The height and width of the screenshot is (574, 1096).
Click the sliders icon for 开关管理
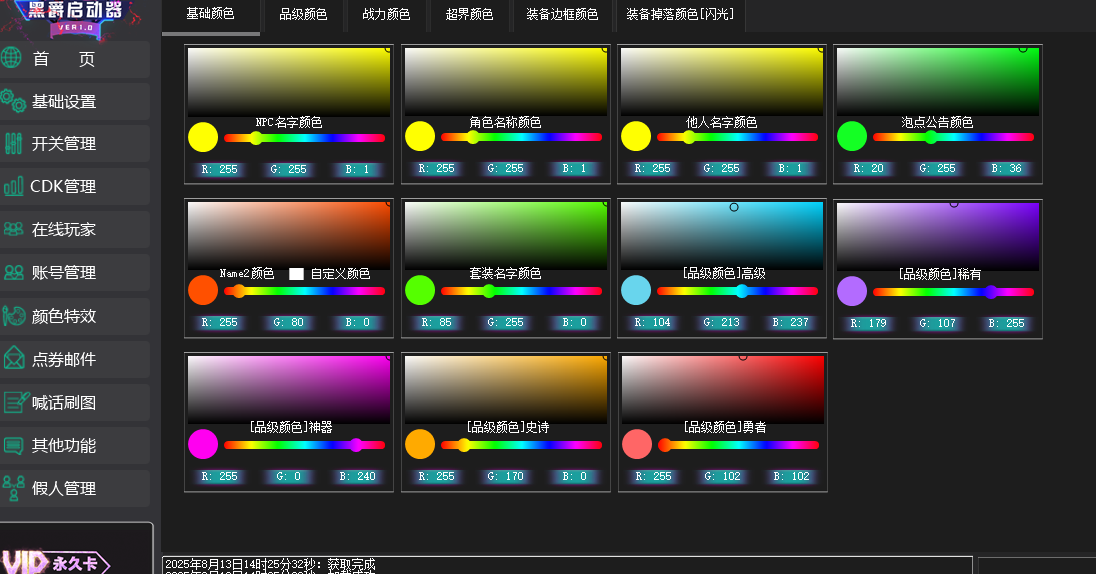pos(13,143)
